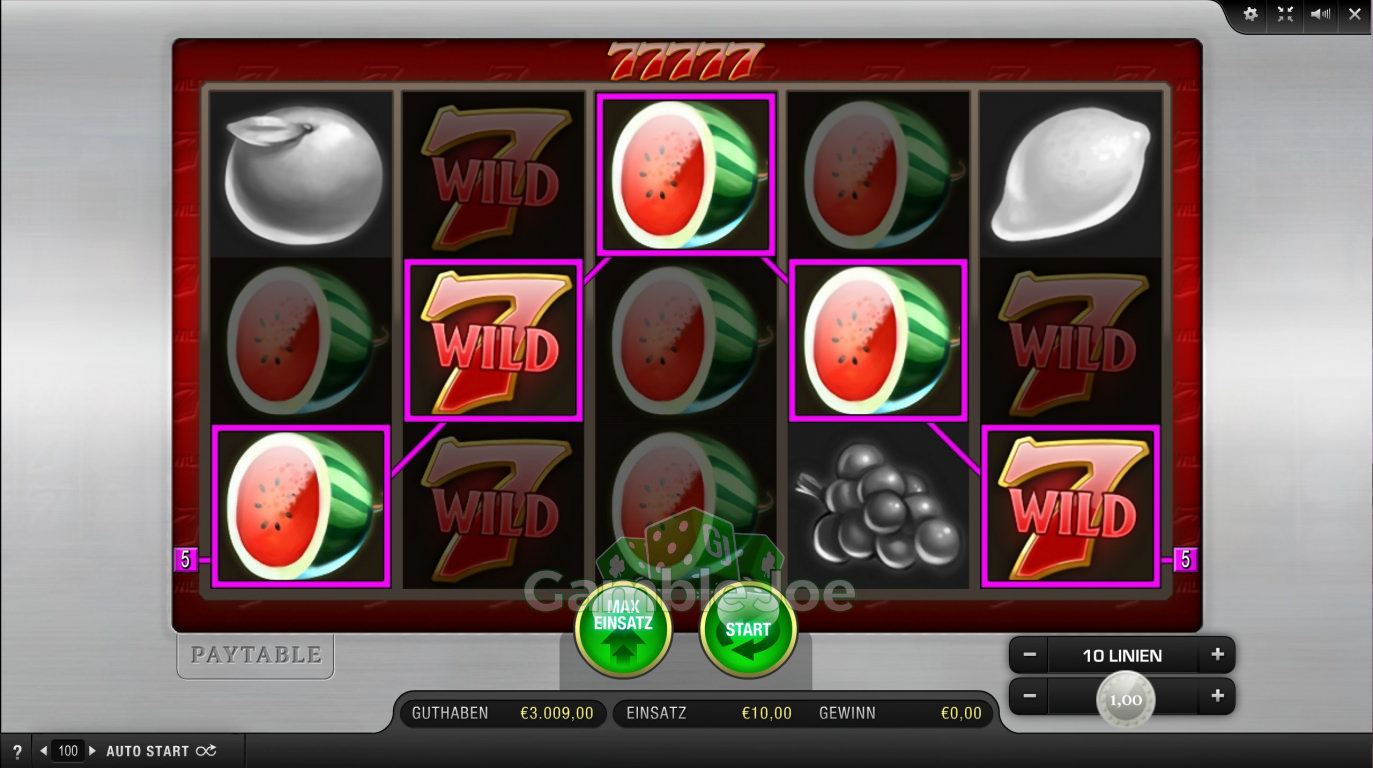Increase number of Linien with plus

click(1217, 656)
